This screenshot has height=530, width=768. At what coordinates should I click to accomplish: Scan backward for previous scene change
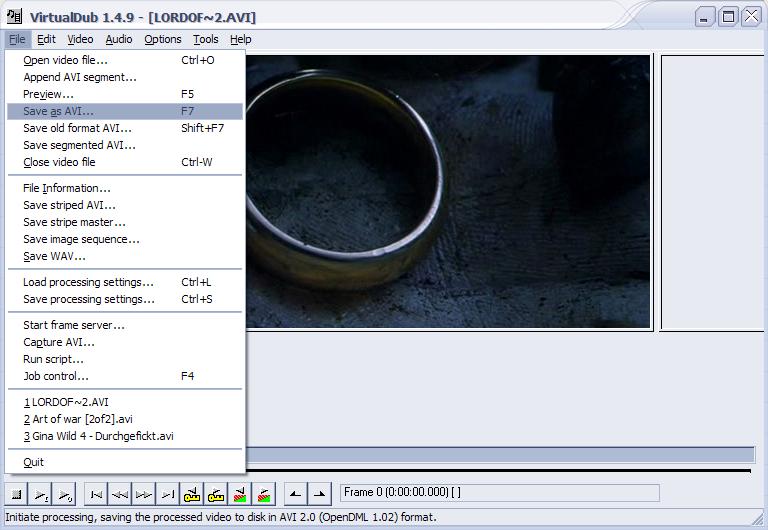(x=240, y=495)
